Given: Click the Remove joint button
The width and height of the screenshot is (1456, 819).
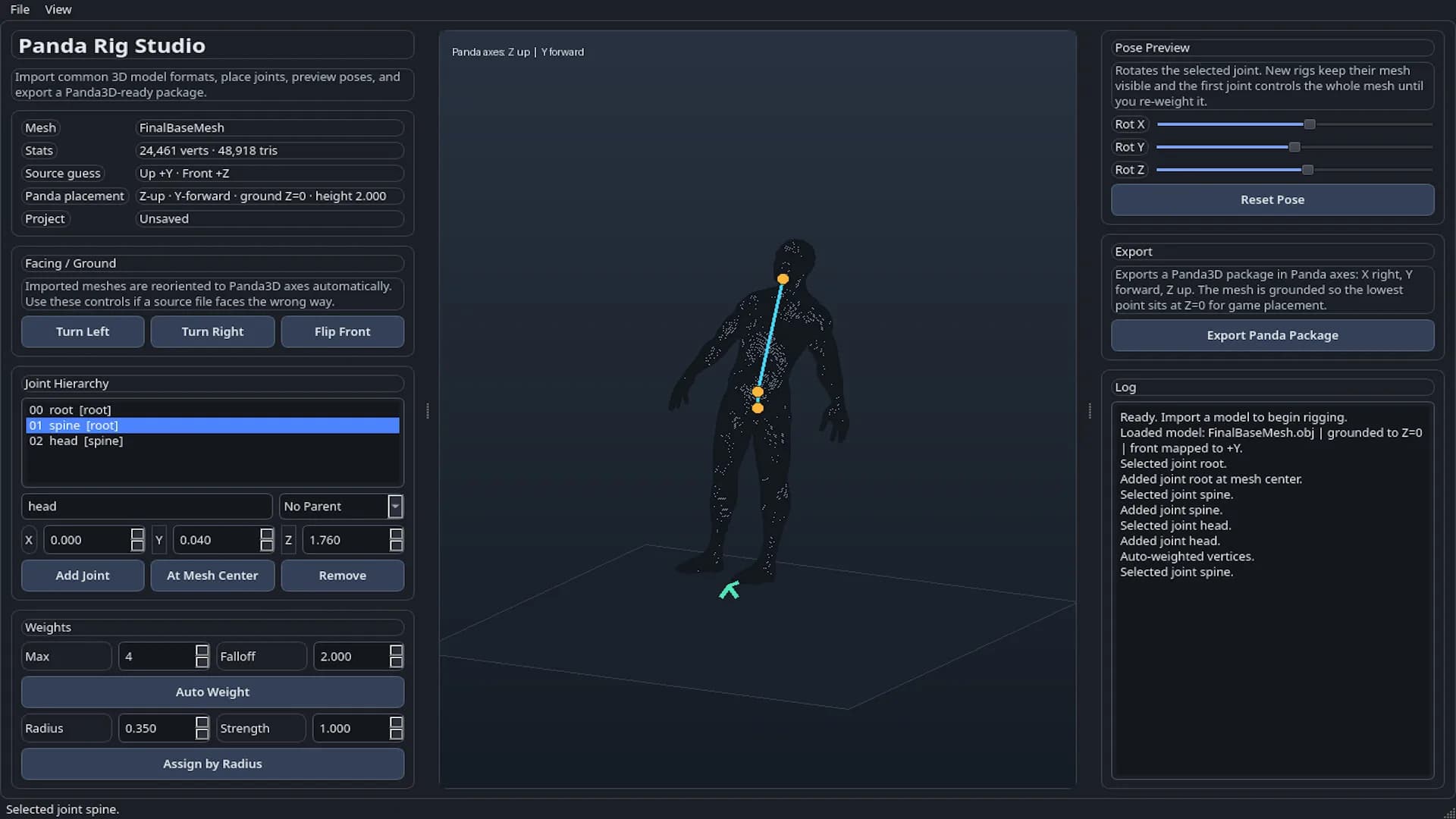Looking at the screenshot, I should pos(342,576).
